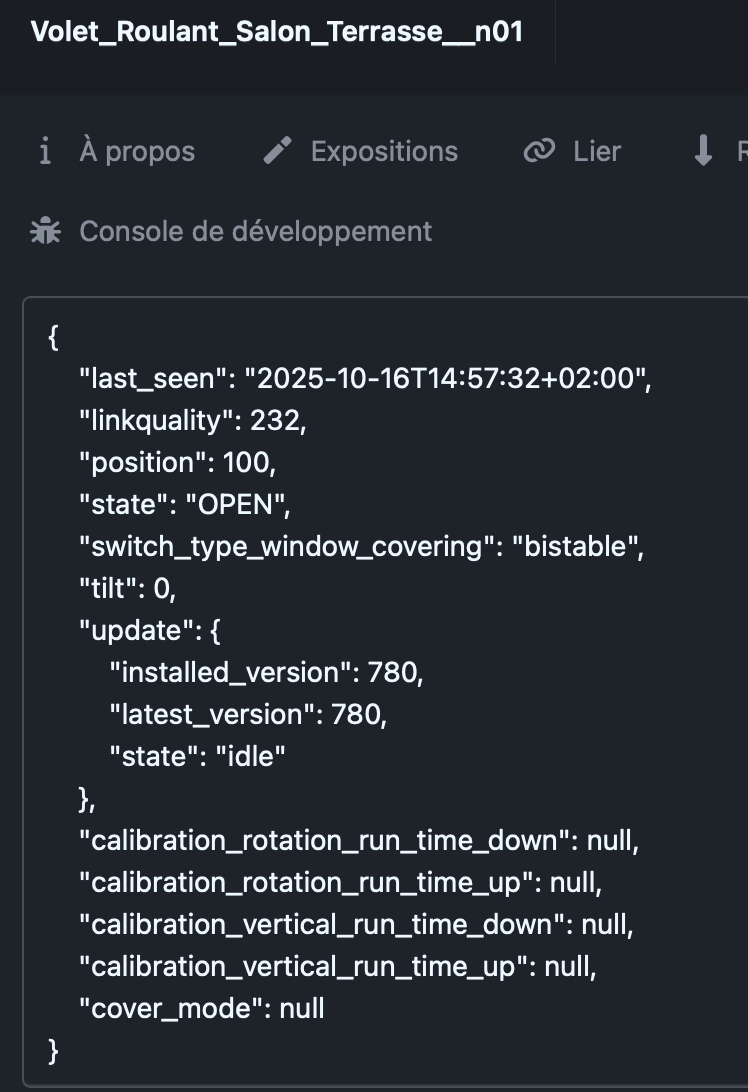Viewport: 748px width, 1092px height.
Task: Click the "idle" update state value
Action: [251, 757]
